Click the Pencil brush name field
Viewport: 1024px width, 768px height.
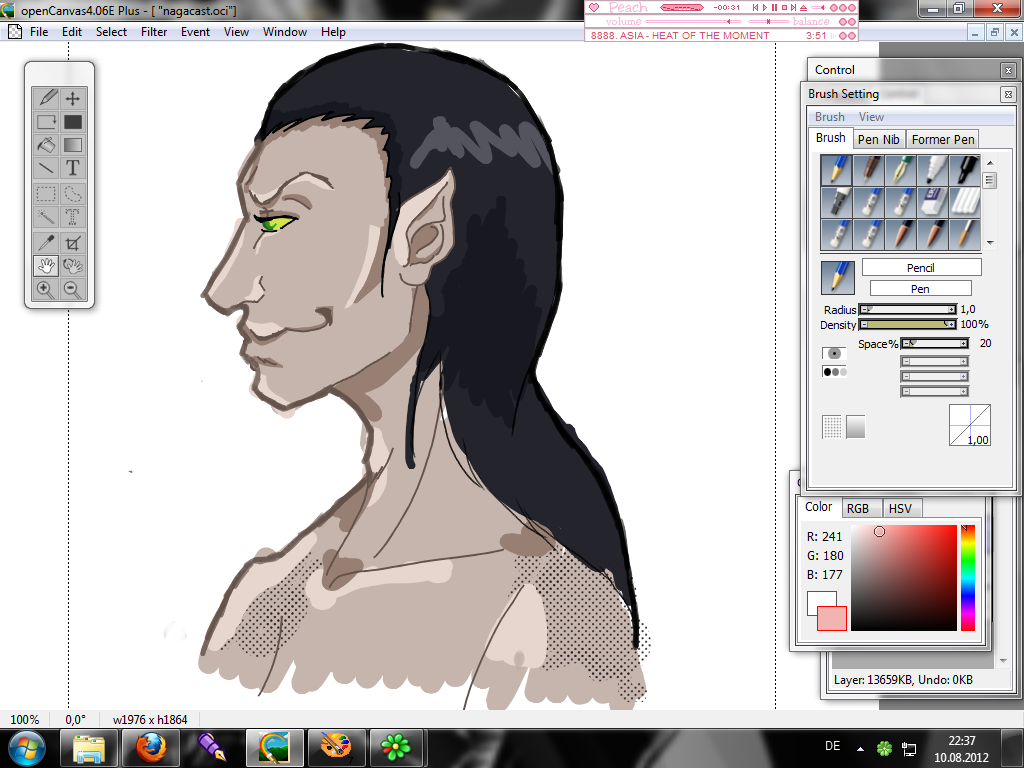pos(921,267)
